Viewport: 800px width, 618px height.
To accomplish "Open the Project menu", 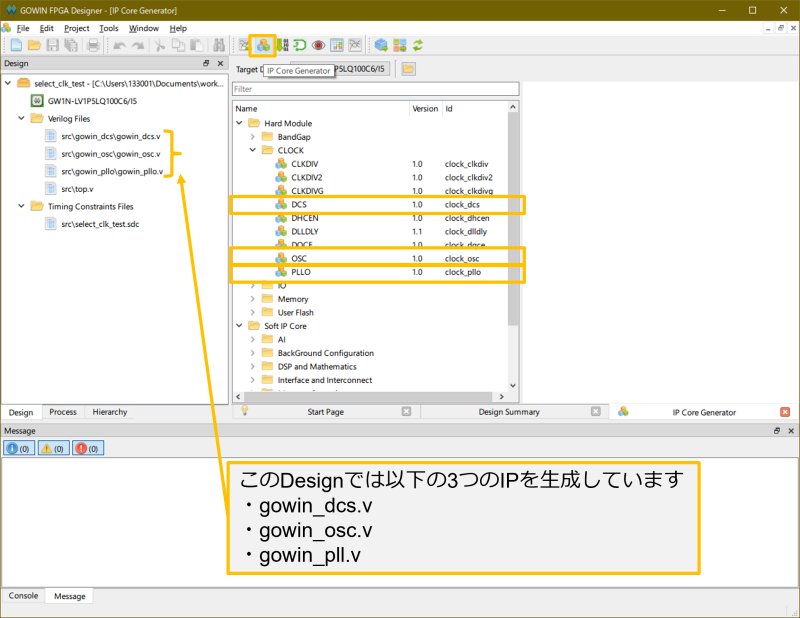I will (77, 28).
